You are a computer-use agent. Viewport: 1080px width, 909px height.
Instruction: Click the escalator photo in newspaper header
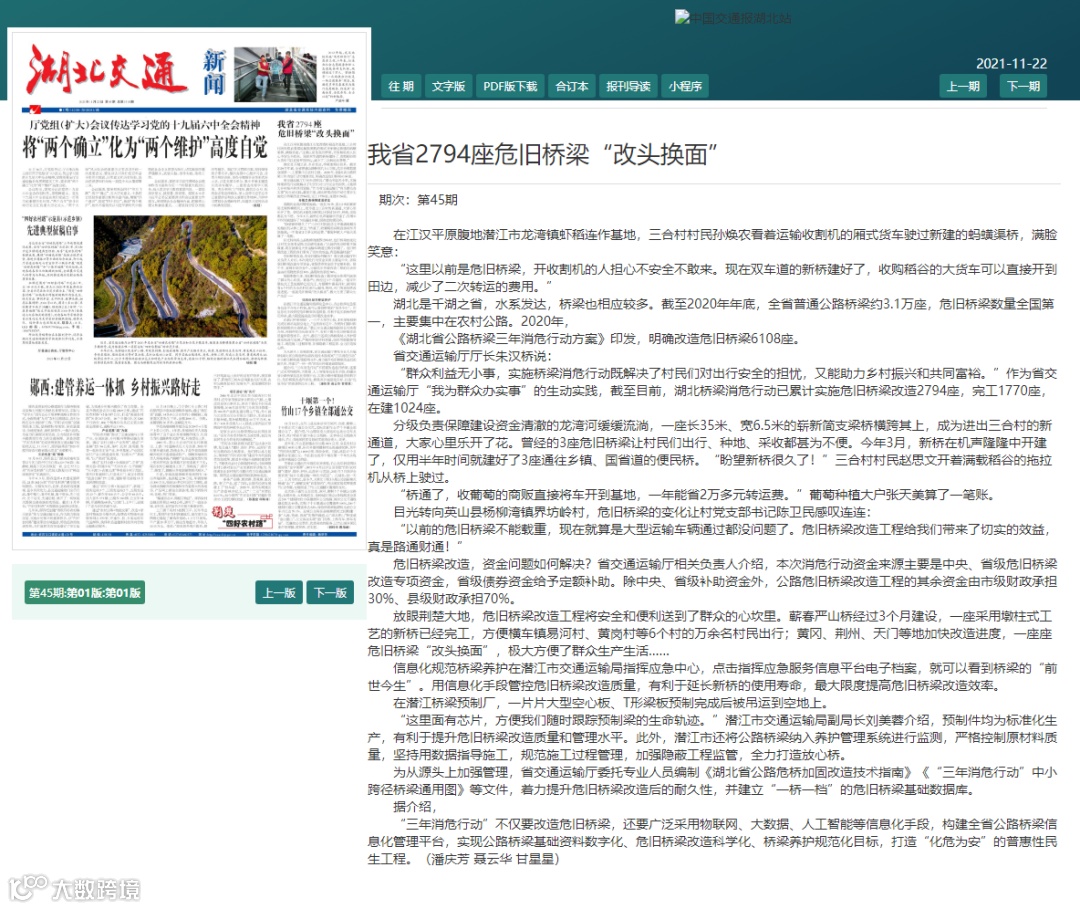point(276,74)
